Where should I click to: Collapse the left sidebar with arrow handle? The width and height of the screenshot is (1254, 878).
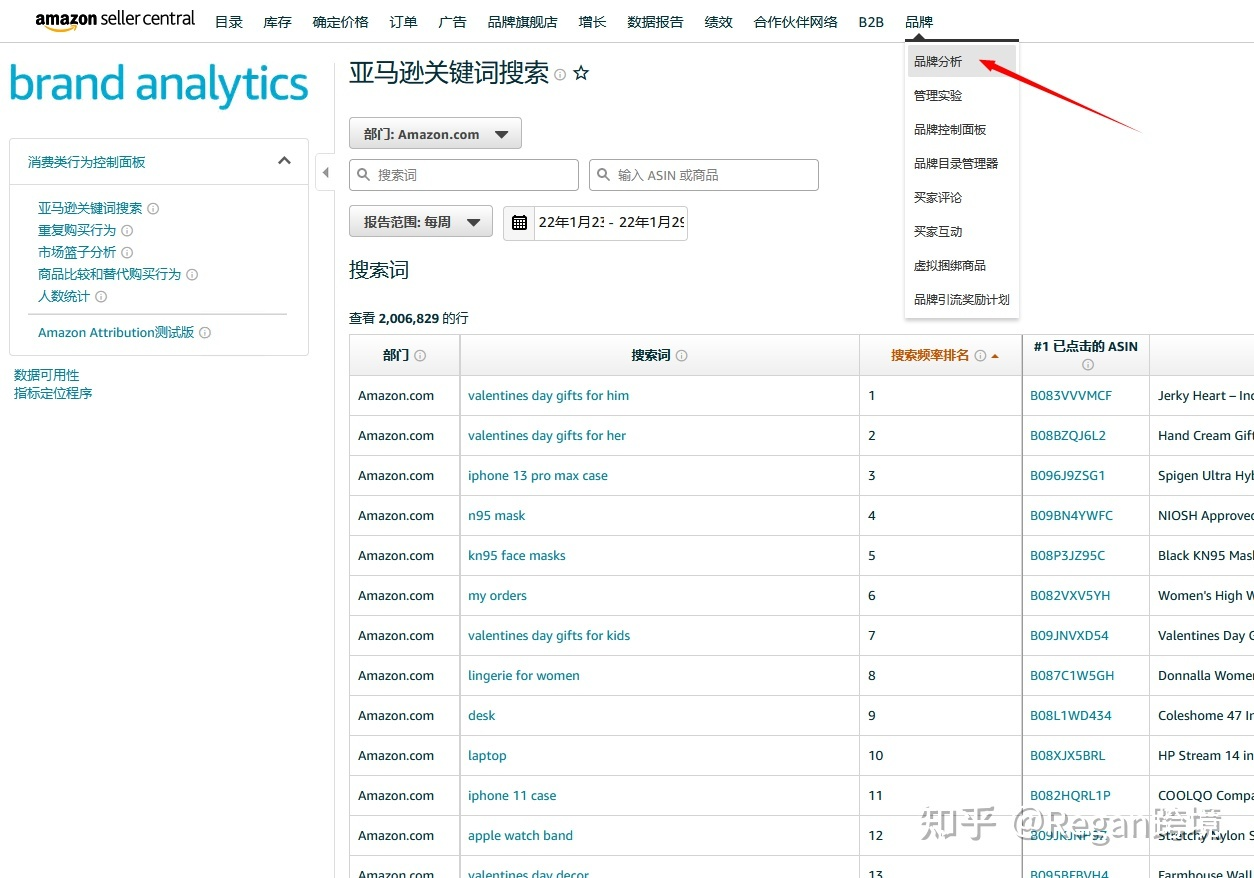(x=325, y=173)
